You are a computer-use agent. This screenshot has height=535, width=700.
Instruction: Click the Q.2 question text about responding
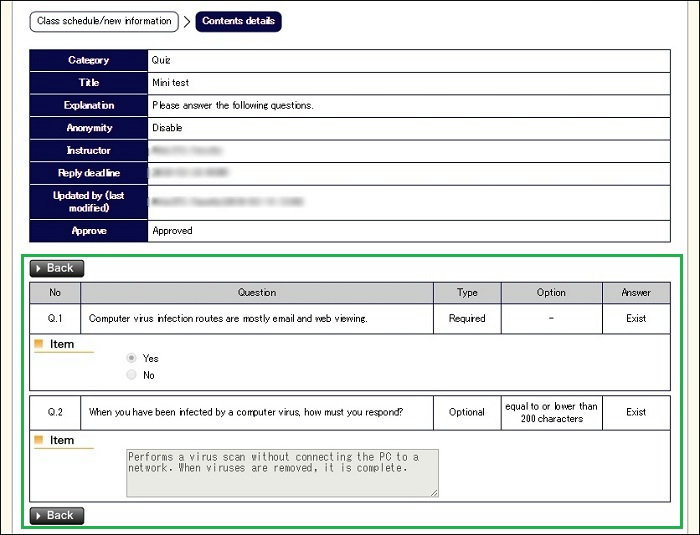point(245,412)
